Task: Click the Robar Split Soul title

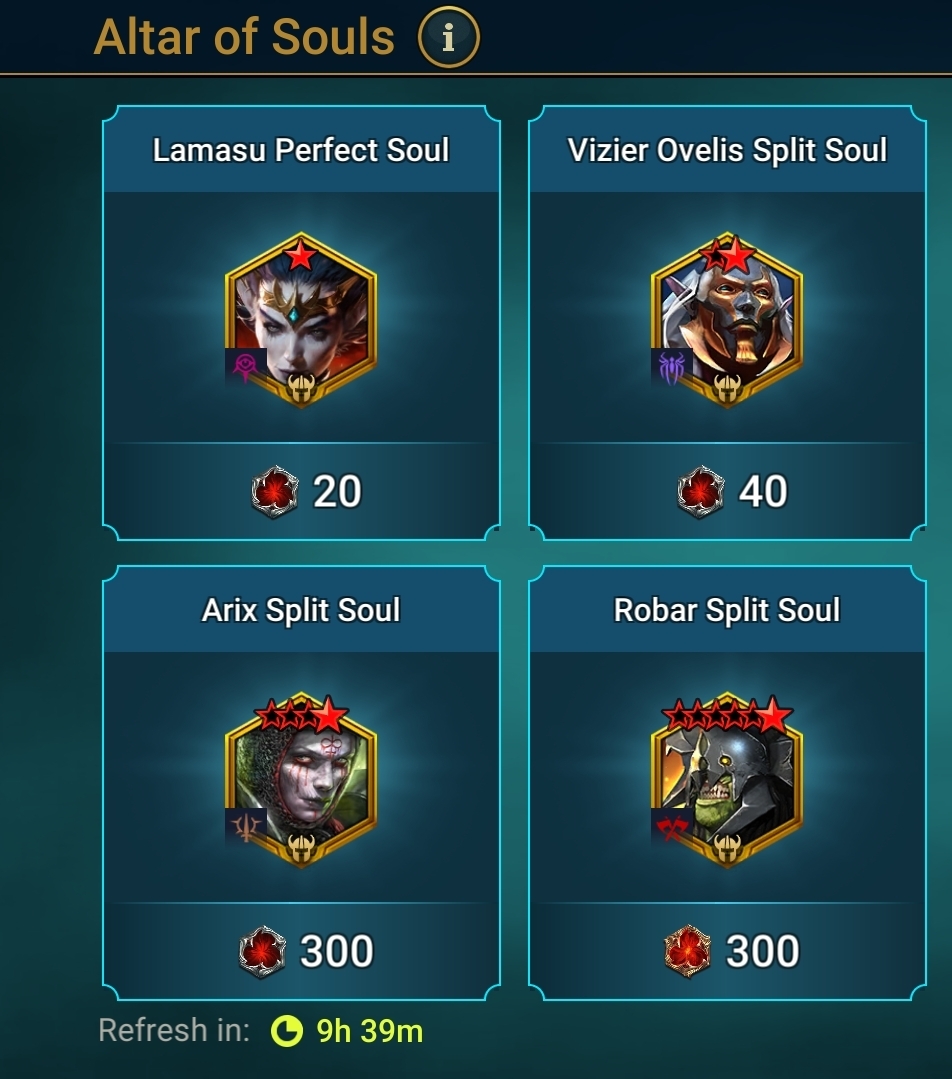Action: click(x=727, y=610)
